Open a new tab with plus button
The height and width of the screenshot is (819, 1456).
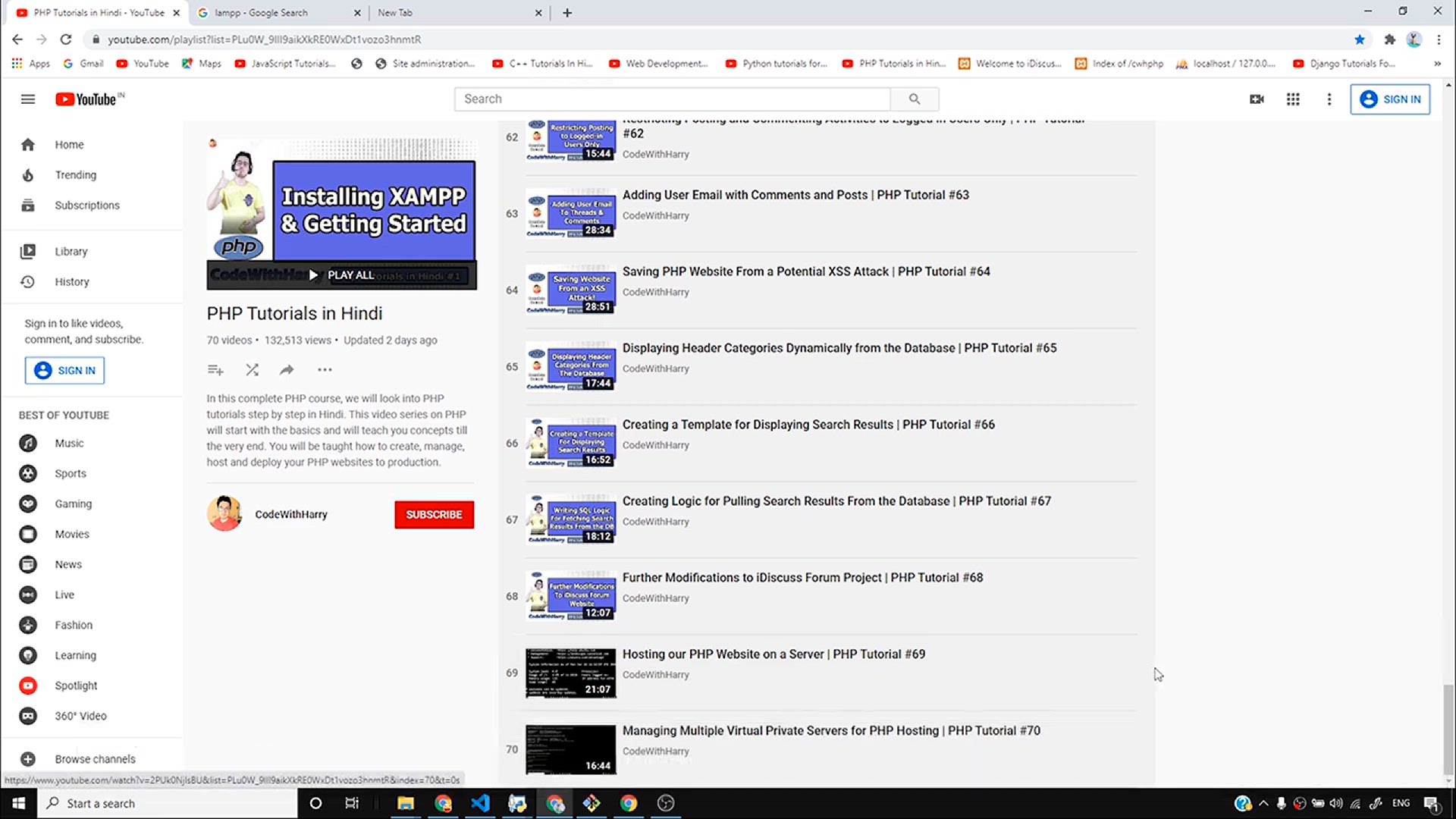click(567, 13)
